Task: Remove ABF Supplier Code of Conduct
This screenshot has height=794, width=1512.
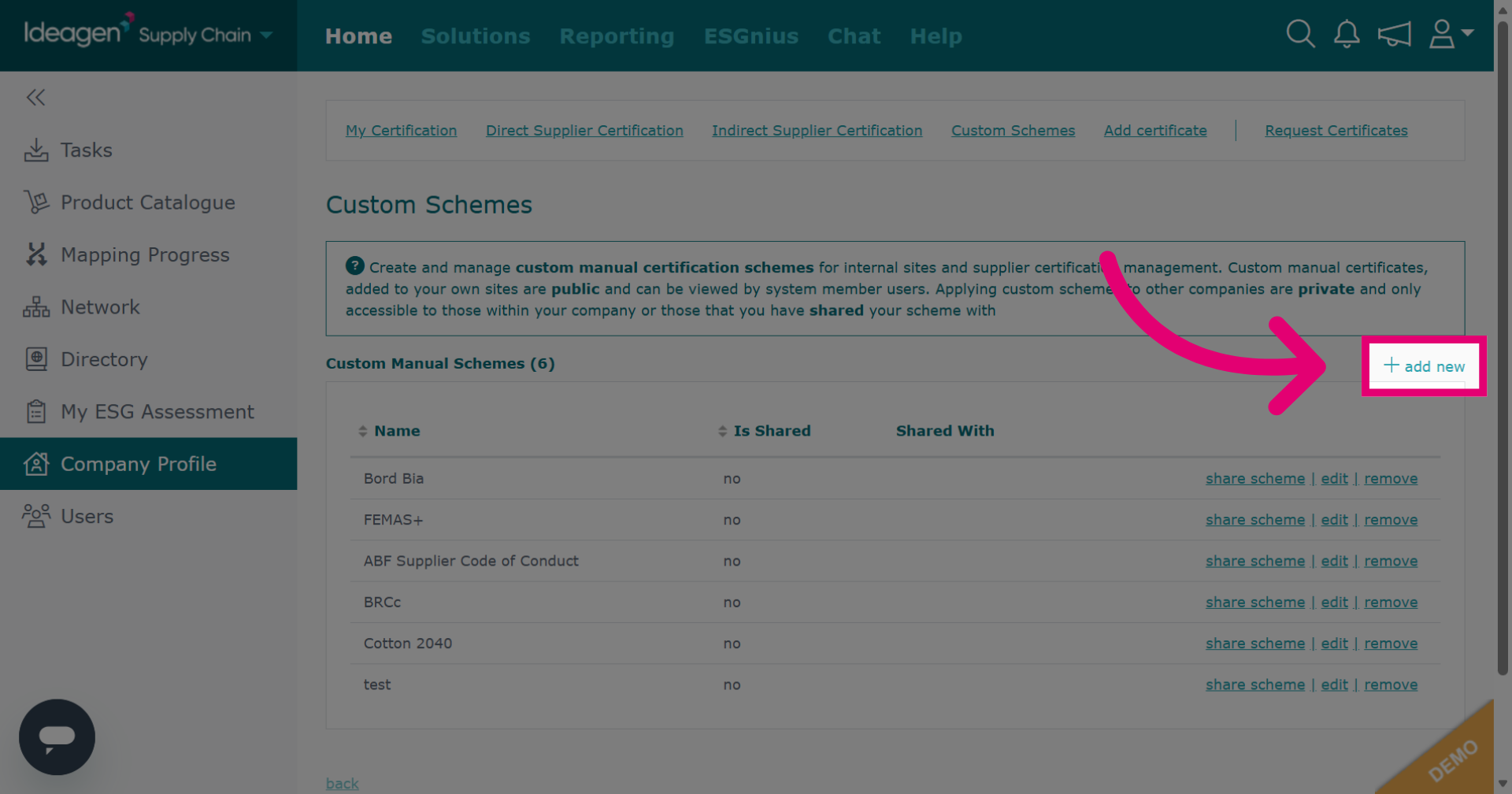Action: (x=1391, y=561)
